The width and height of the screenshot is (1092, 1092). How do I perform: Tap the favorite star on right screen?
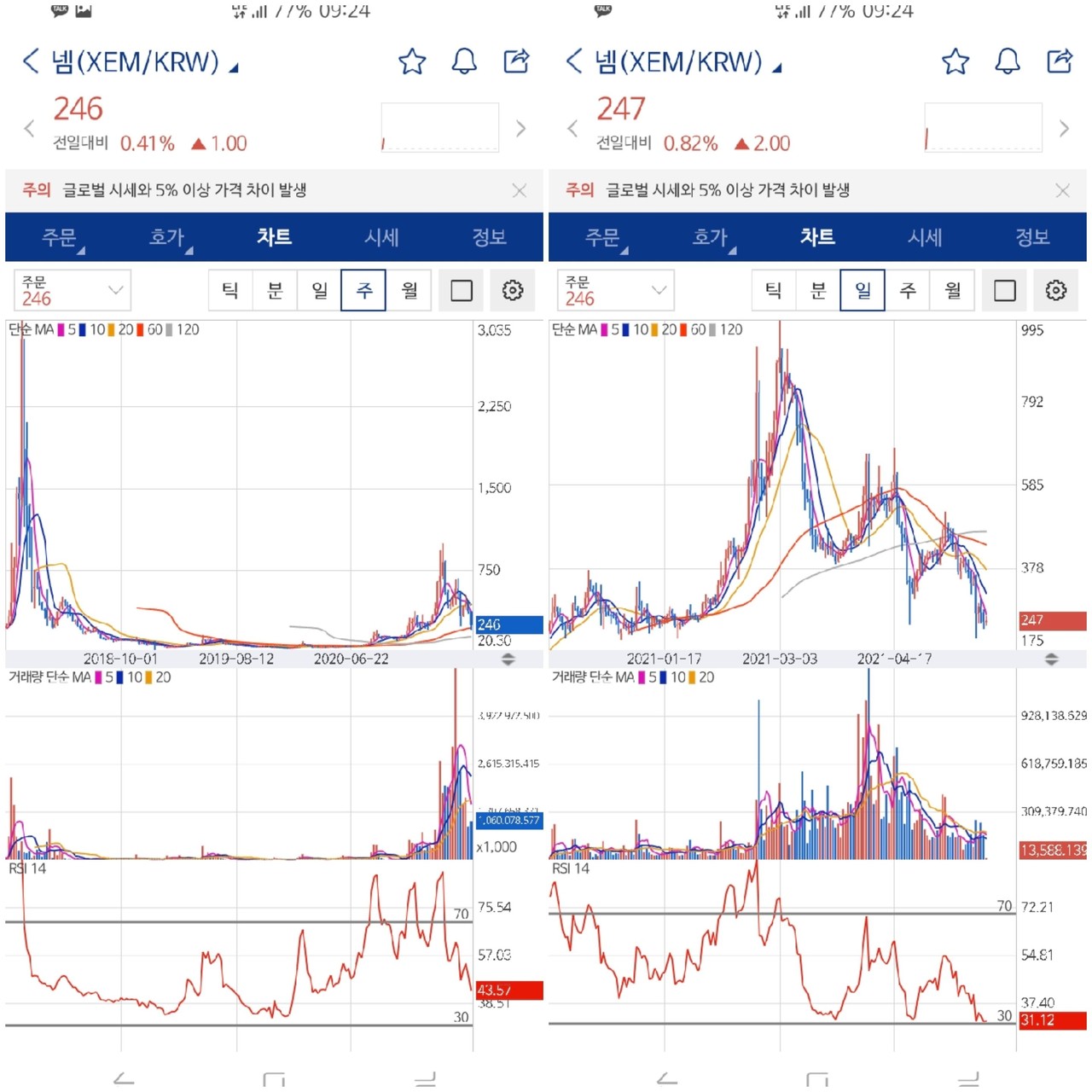click(955, 61)
